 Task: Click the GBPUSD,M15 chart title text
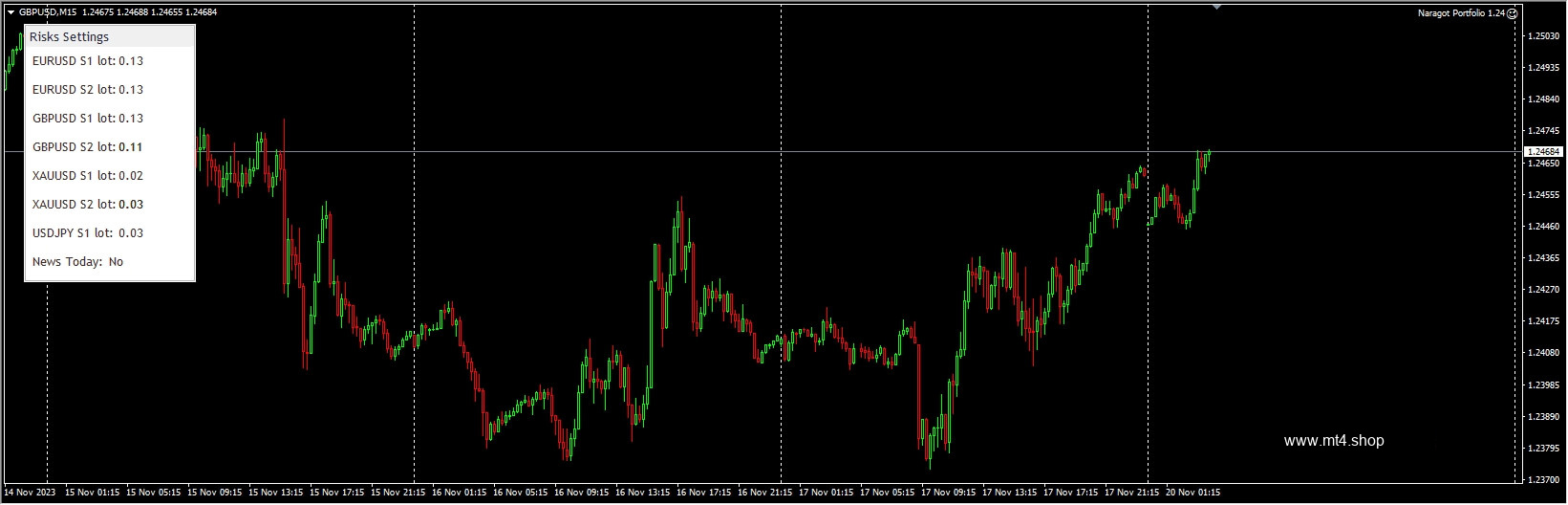47,12
